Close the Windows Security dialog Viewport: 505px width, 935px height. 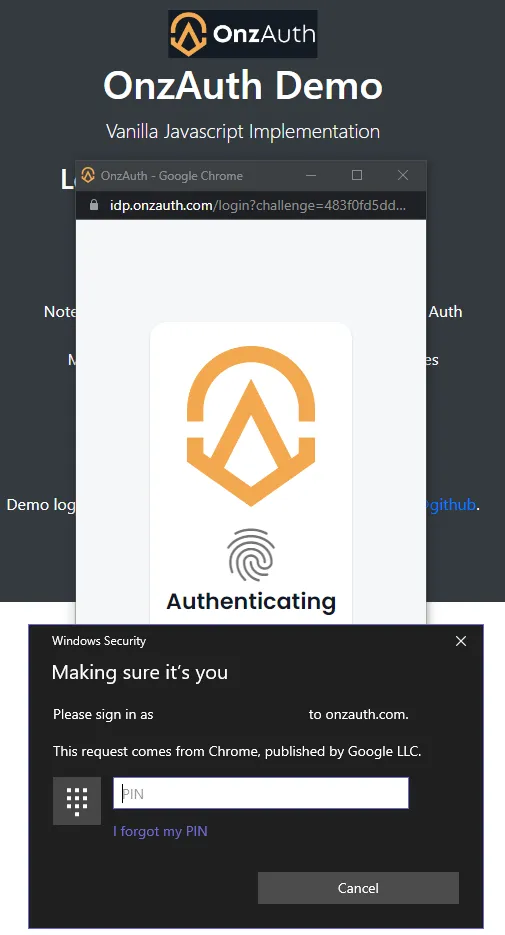461,641
